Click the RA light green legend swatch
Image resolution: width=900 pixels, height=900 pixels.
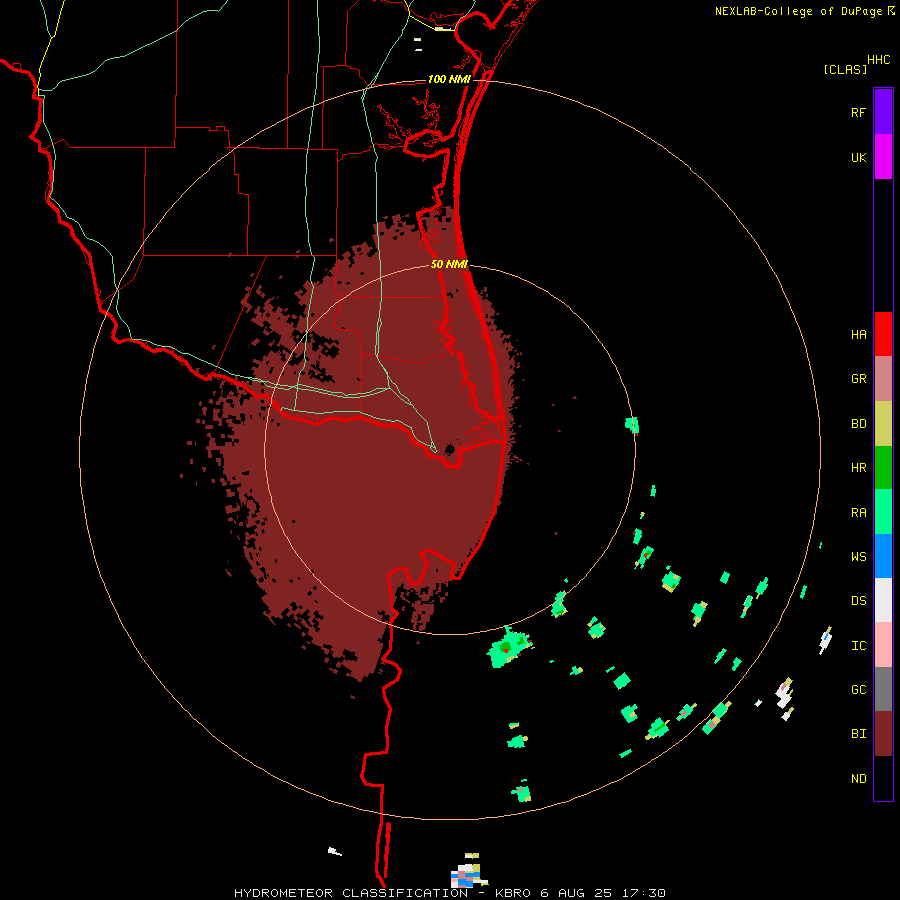(x=883, y=512)
